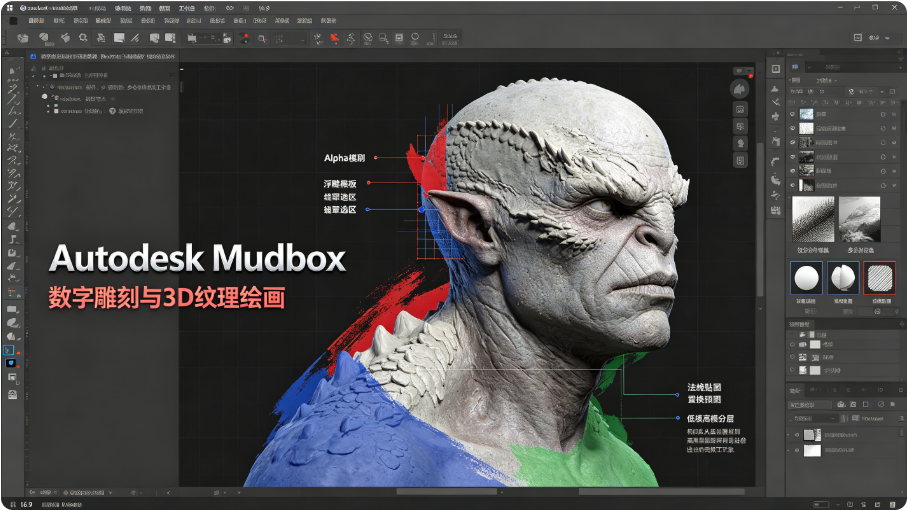Open the last menu in the second menu row

click(x=329, y=20)
